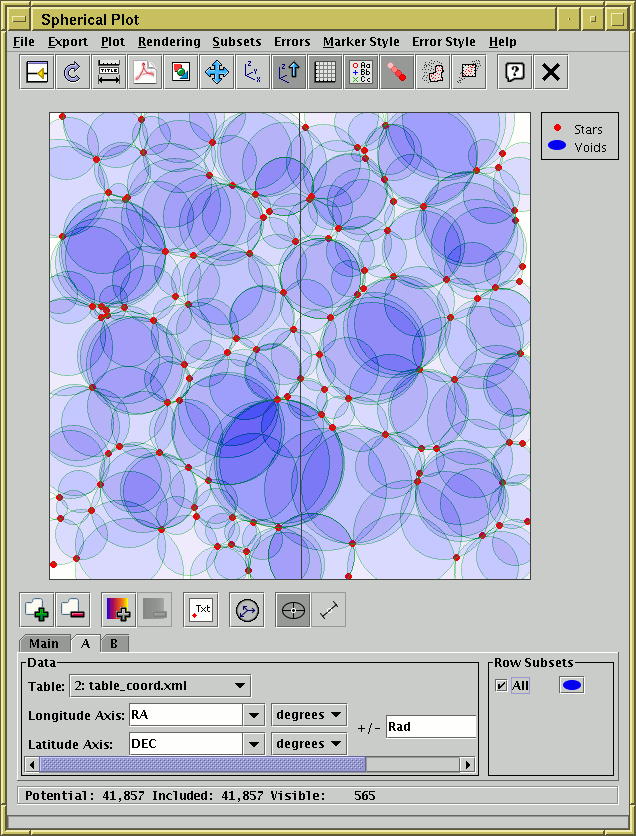Open the Marker Style menu
The height and width of the screenshot is (836, 636).
point(360,42)
